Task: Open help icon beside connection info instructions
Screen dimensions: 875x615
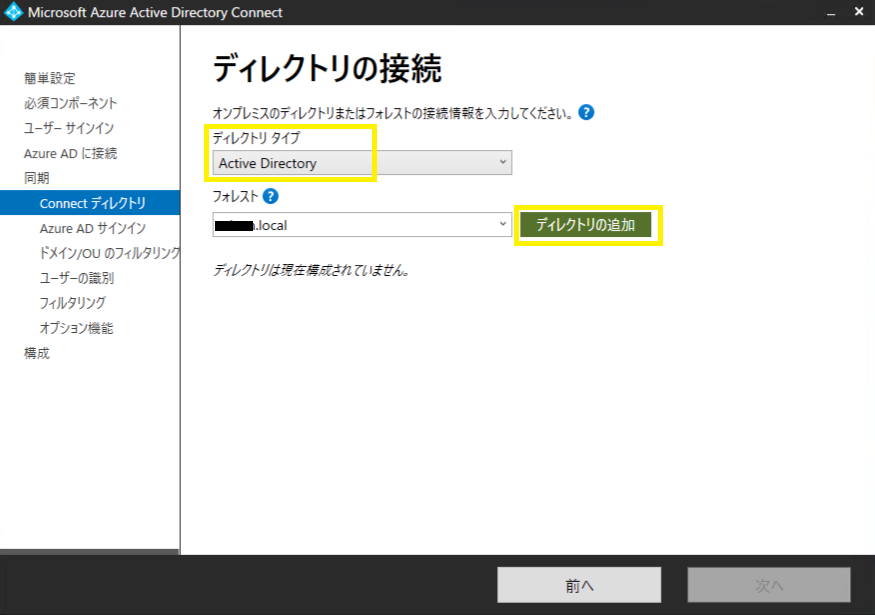Action: (x=586, y=113)
